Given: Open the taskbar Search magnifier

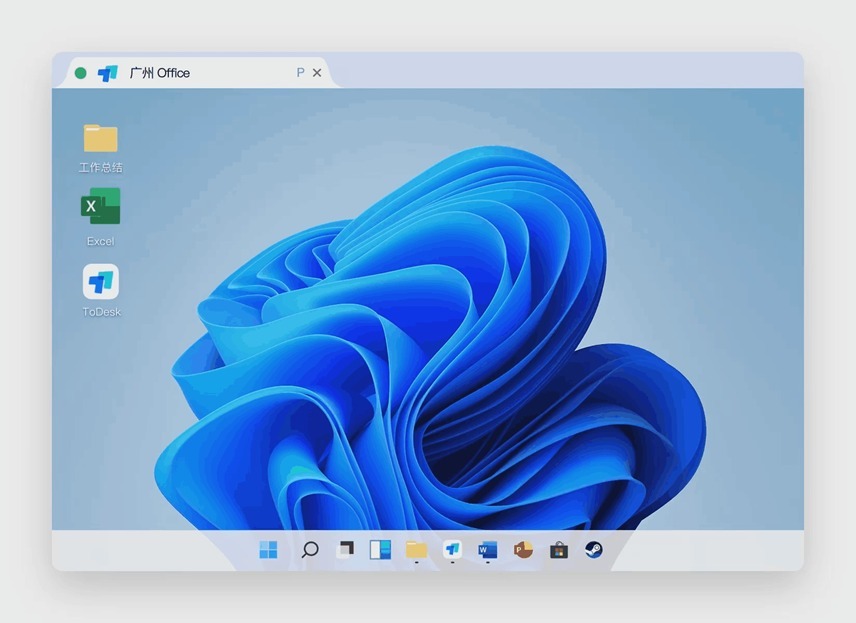Looking at the screenshot, I should point(310,550).
